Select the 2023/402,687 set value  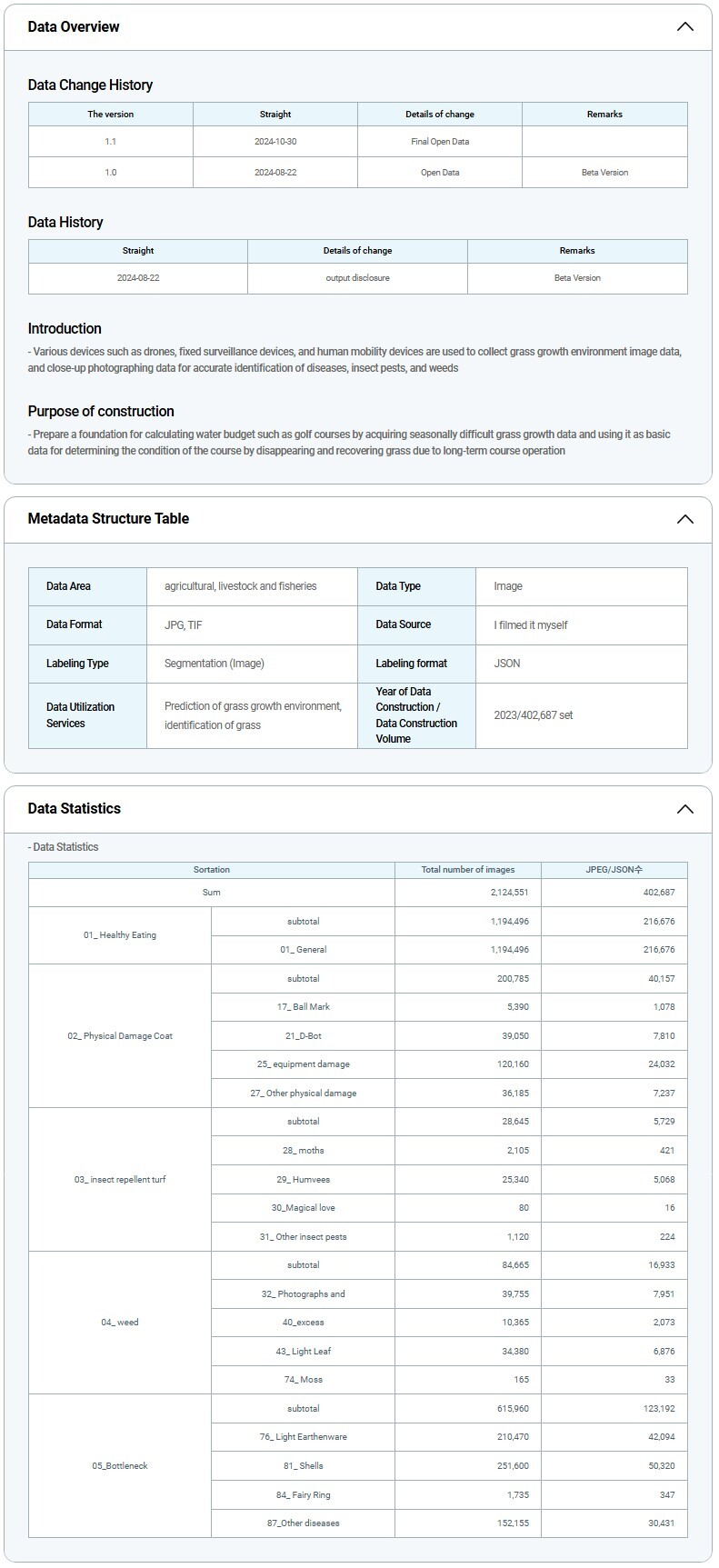coord(533,715)
